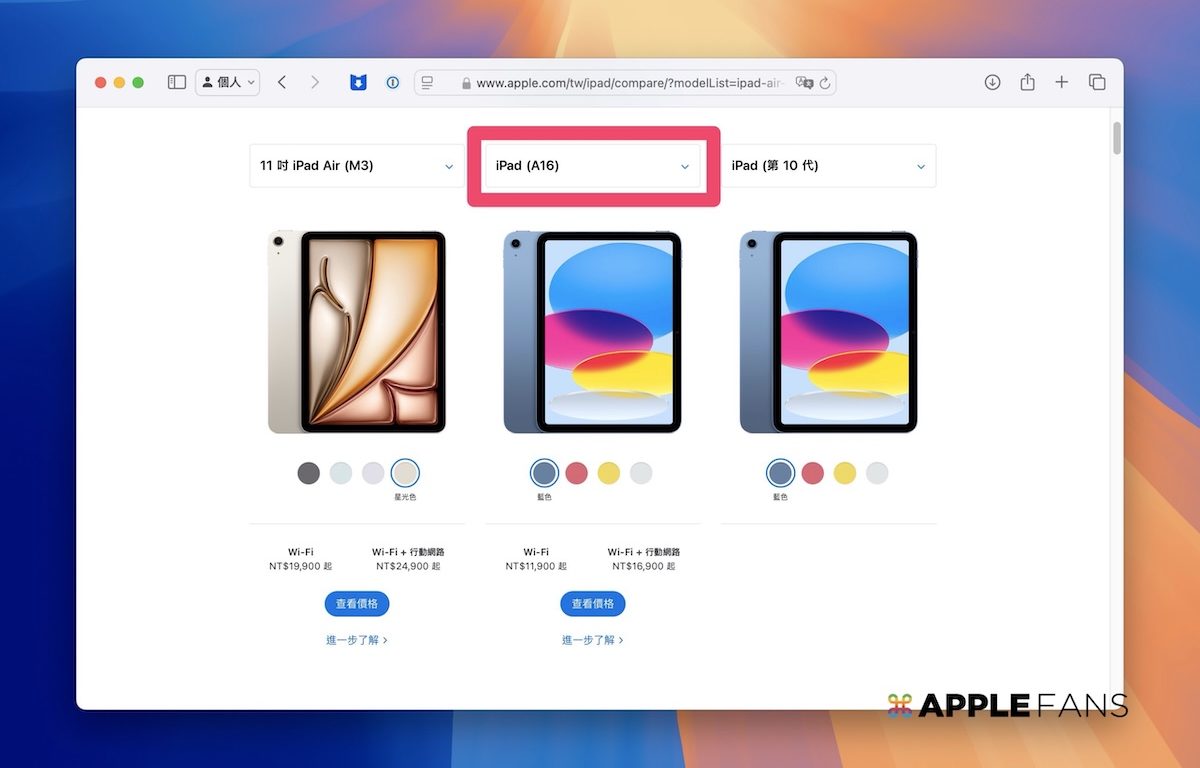Expand the 11 吋 iPad Air (M3) model selector
This screenshot has height=768, width=1200.
pos(357,166)
